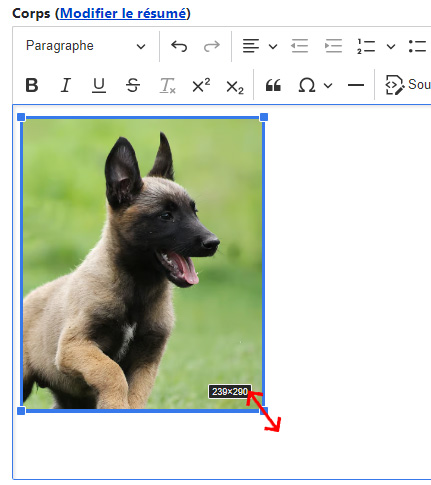Image resolution: width=431 pixels, height=485 pixels.
Task: Insert a horizontal line
Action: pyautogui.click(x=356, y=85)
